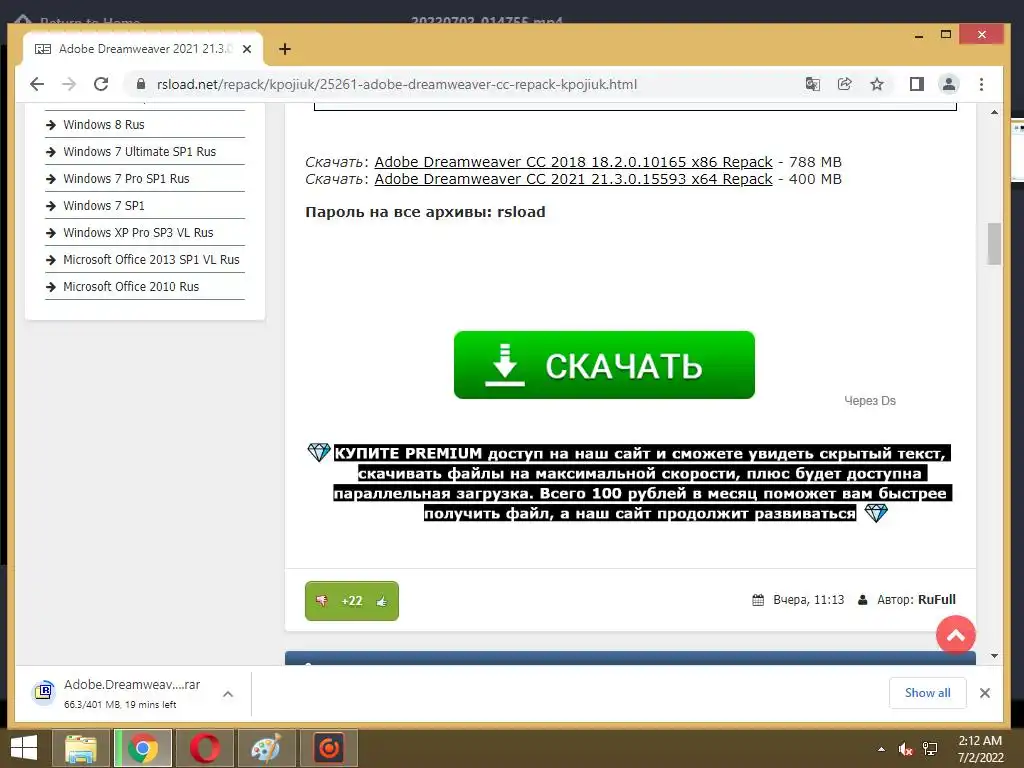Download Dreamweaver CC 2021 x64 Repack

point(573,179)
